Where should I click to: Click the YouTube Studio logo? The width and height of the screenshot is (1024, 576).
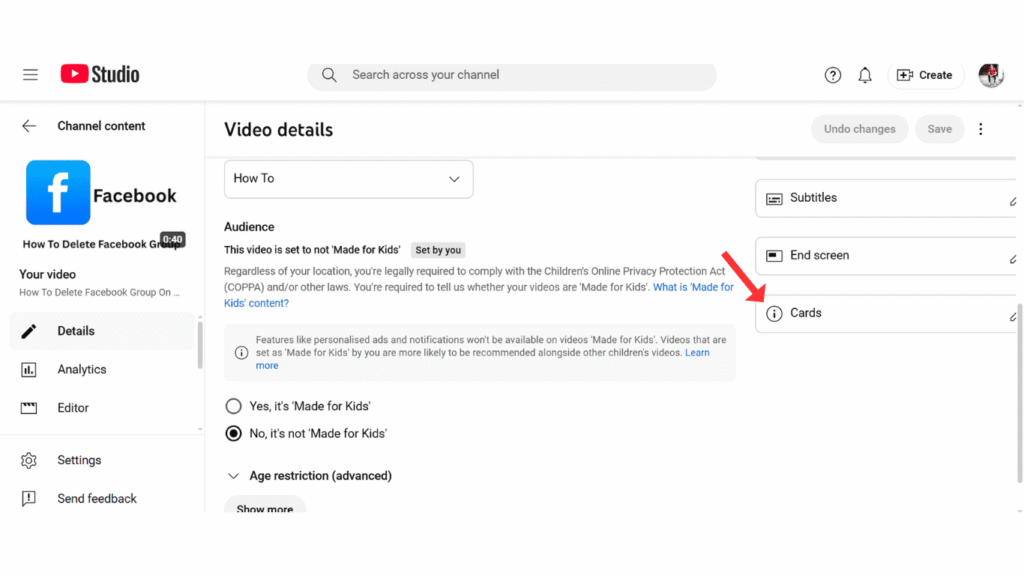pyautogui.click(x=100, y=74)
